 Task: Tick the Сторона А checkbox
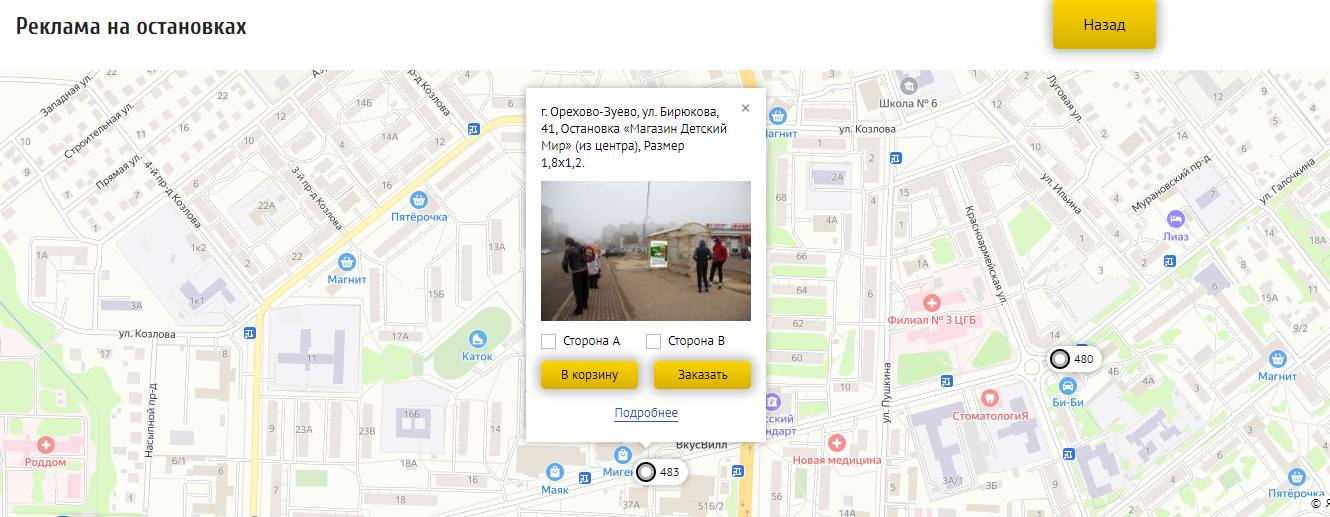[x=548, y=341]
